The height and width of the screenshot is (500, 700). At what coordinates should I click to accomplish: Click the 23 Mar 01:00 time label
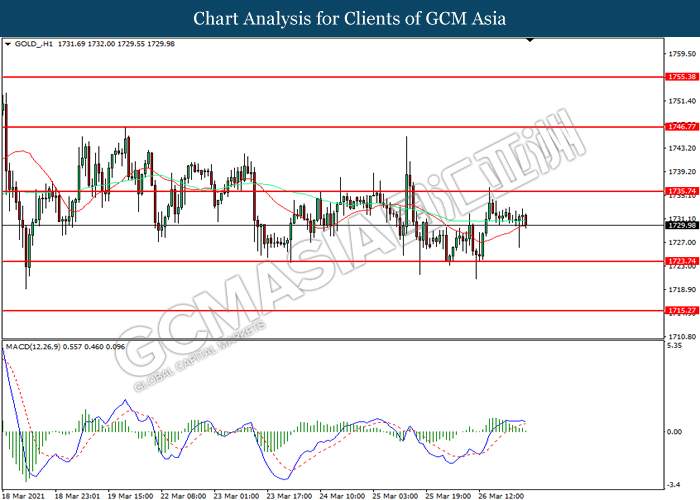(x=236, y=496)
